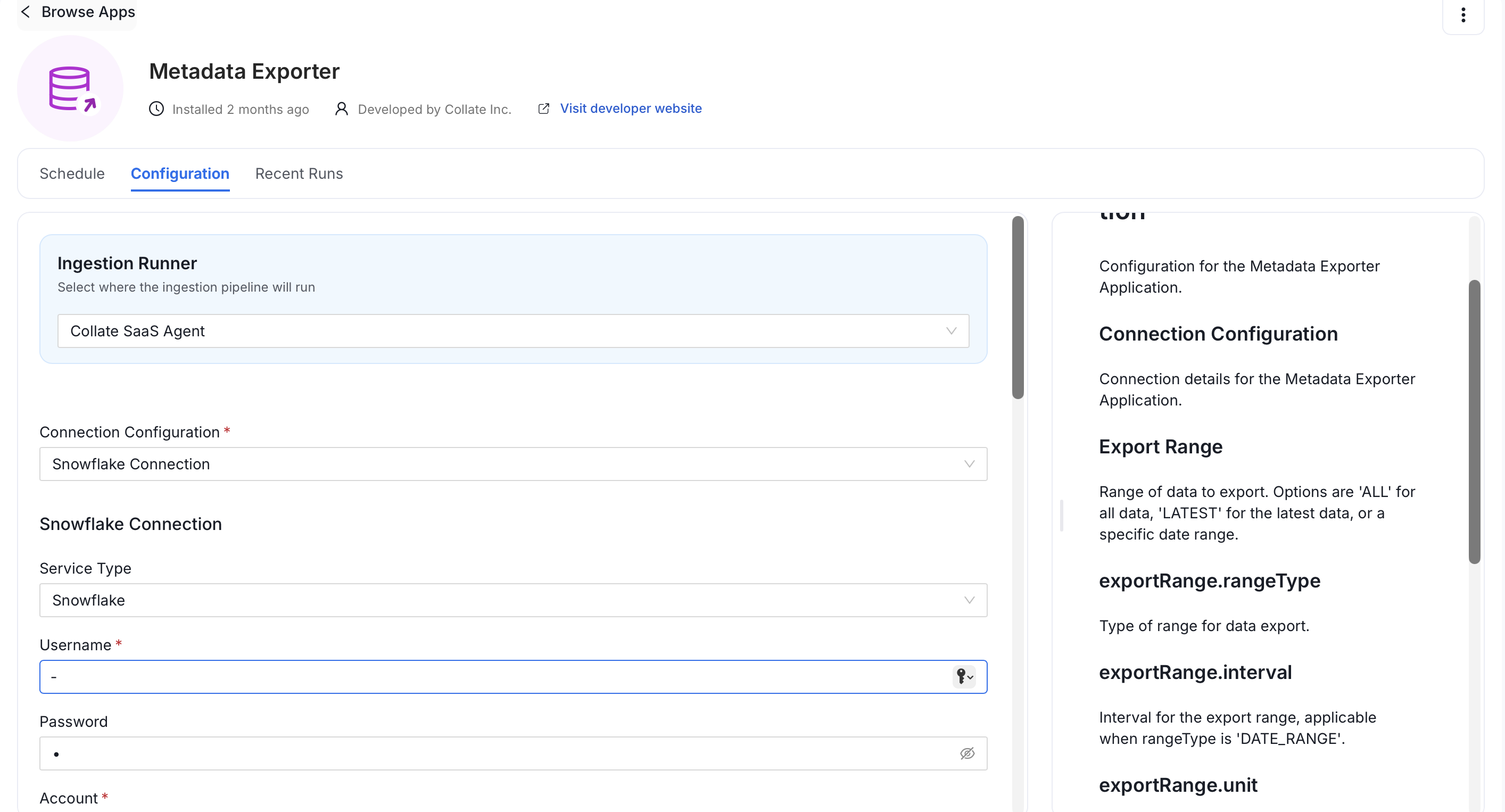Open the Recent Runs tab
The width and height of the screenshot is (1505, 812).
(299, 173)
